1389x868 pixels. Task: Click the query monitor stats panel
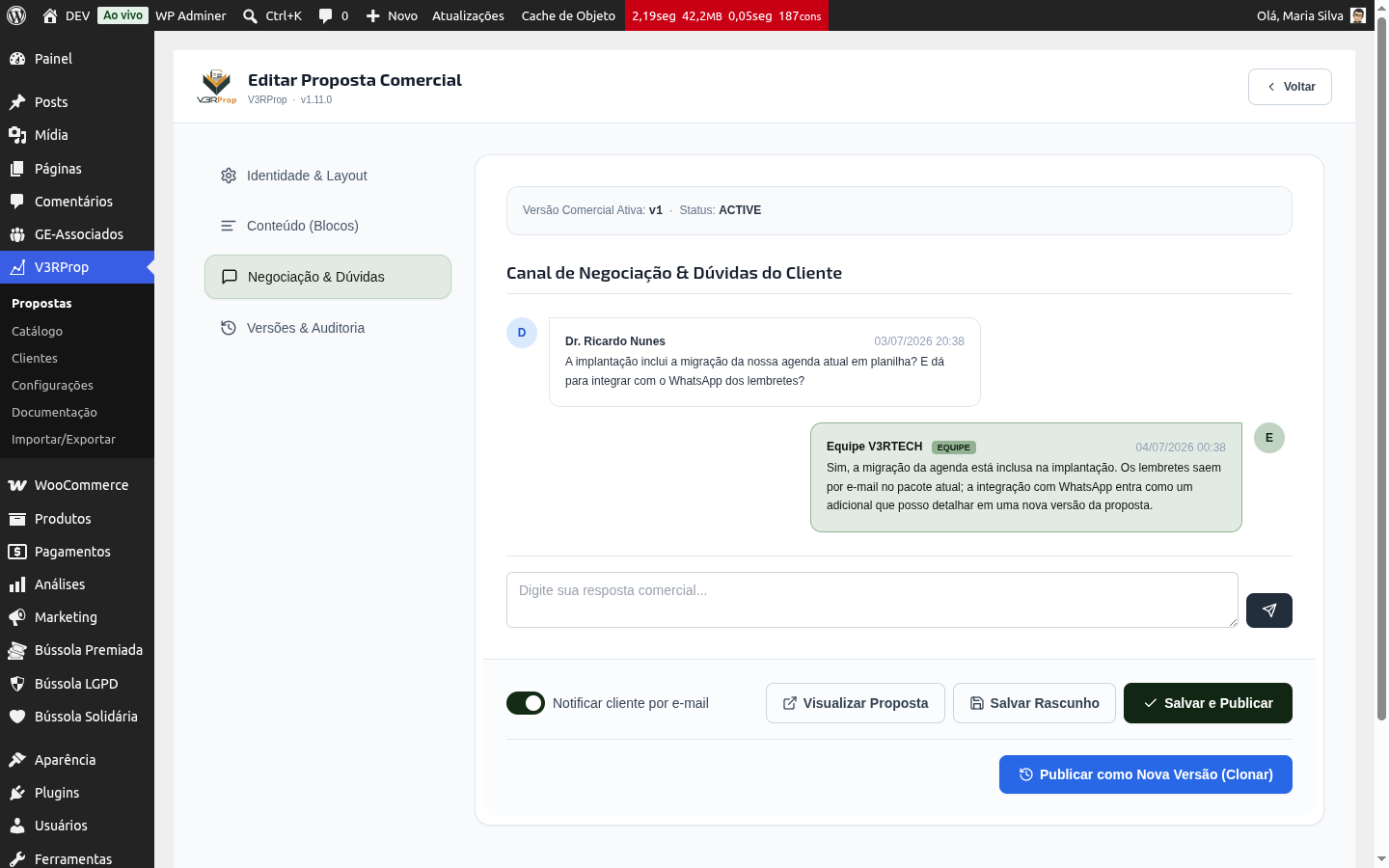(726, 15)
